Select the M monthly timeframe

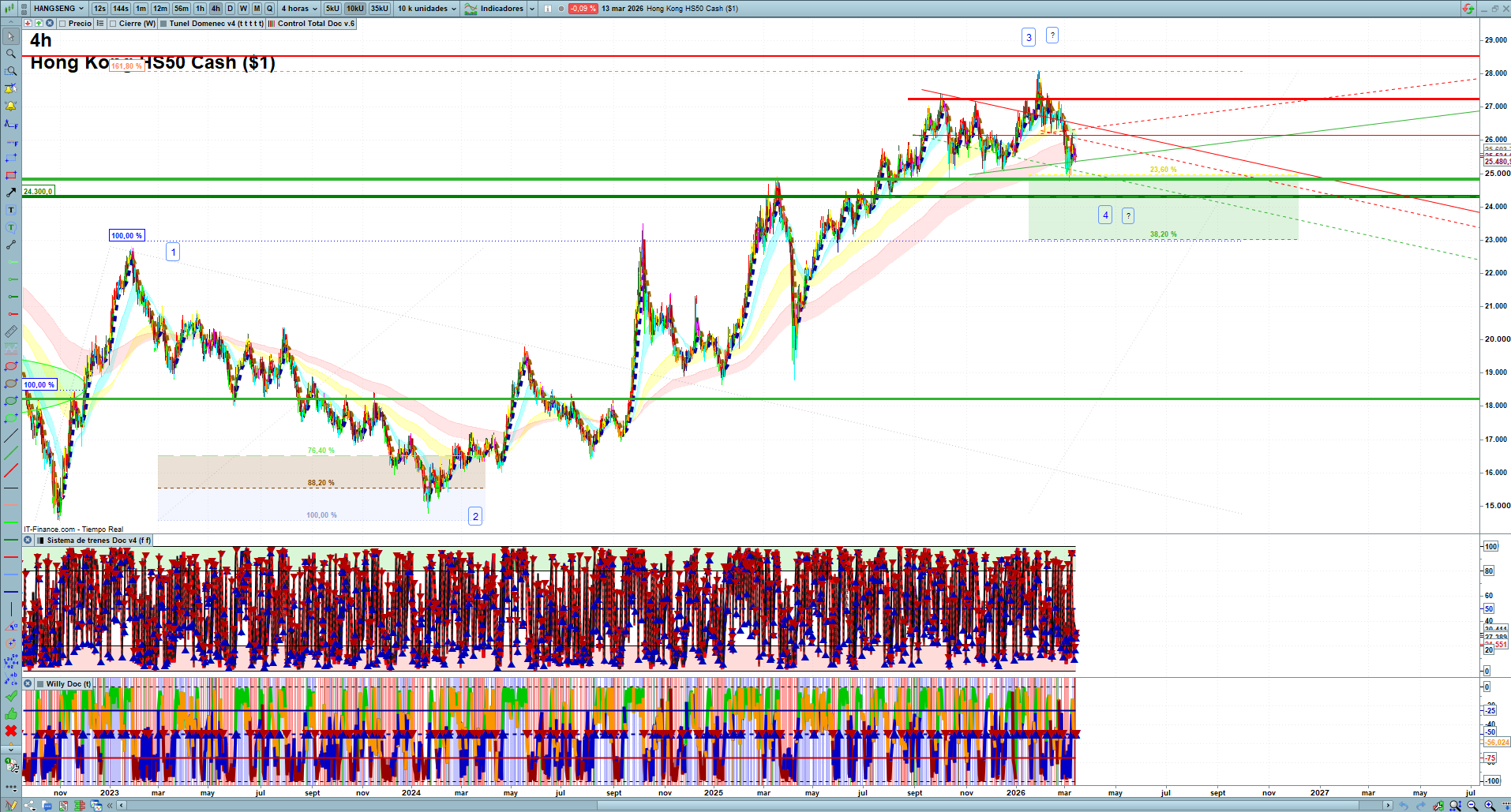257,9
